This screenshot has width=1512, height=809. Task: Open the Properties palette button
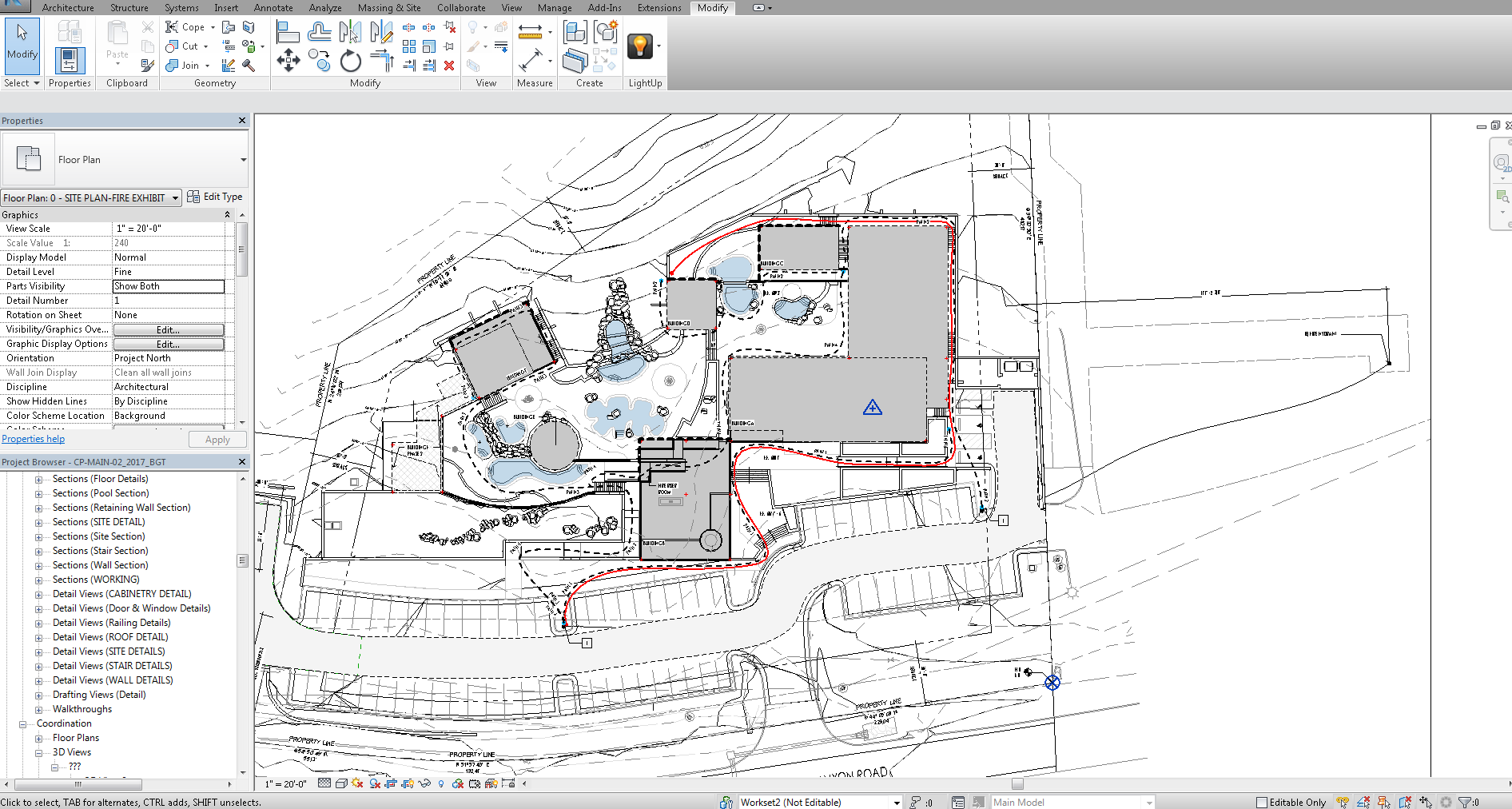[x=70, y=60]
